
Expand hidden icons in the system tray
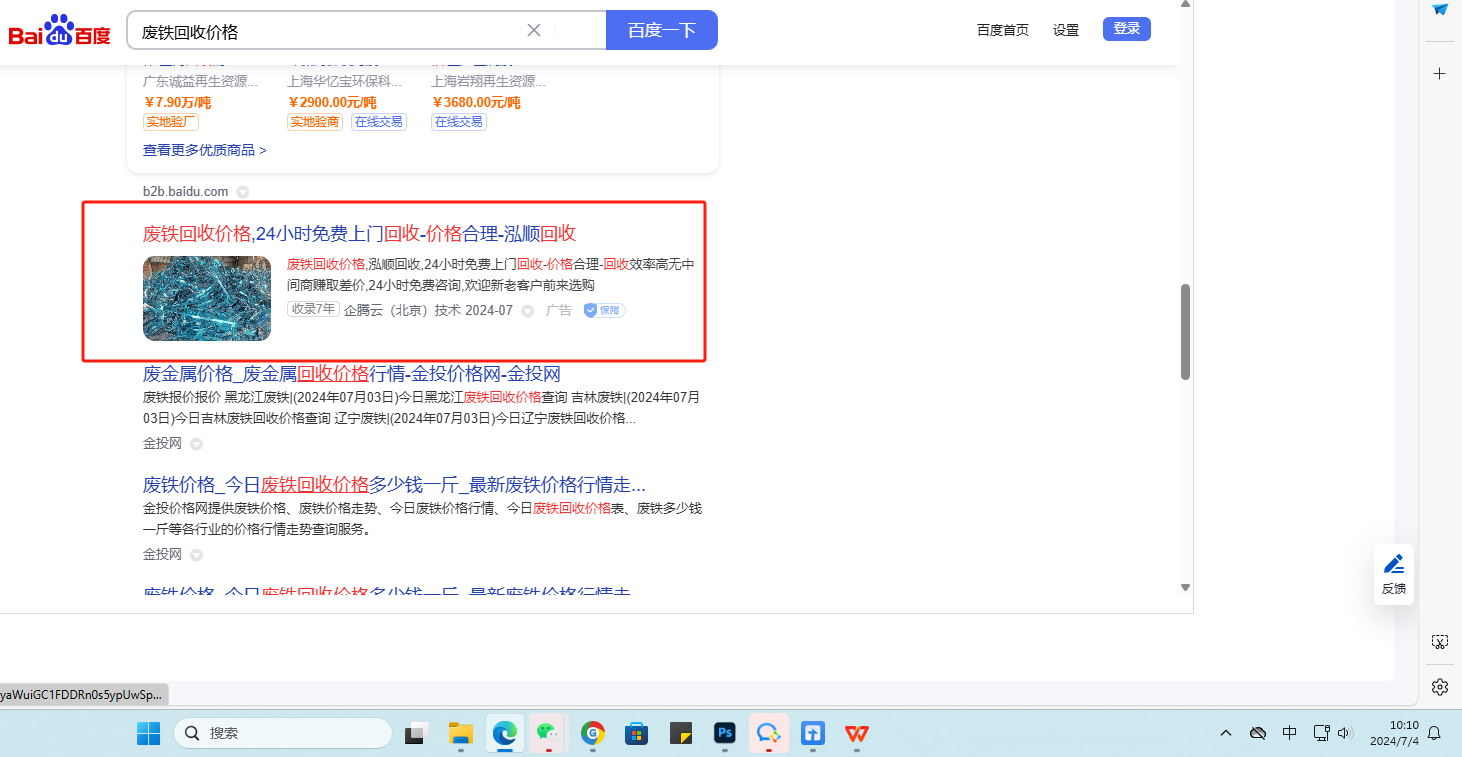tap(1225, 733)
